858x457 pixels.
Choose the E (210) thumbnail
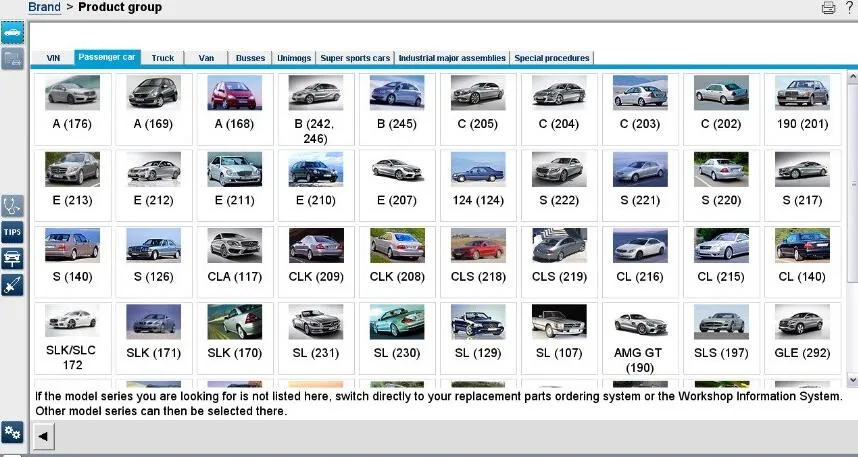click(x=316, y=169)
